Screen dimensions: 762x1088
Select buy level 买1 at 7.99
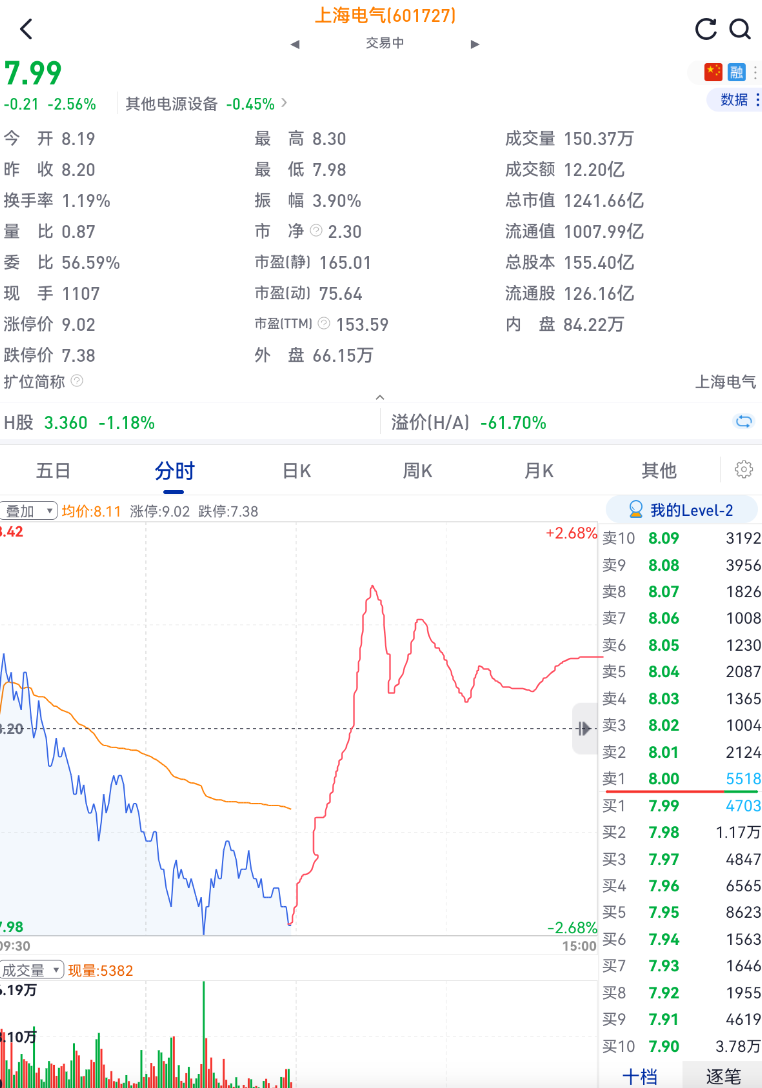[x=681, y=806]
